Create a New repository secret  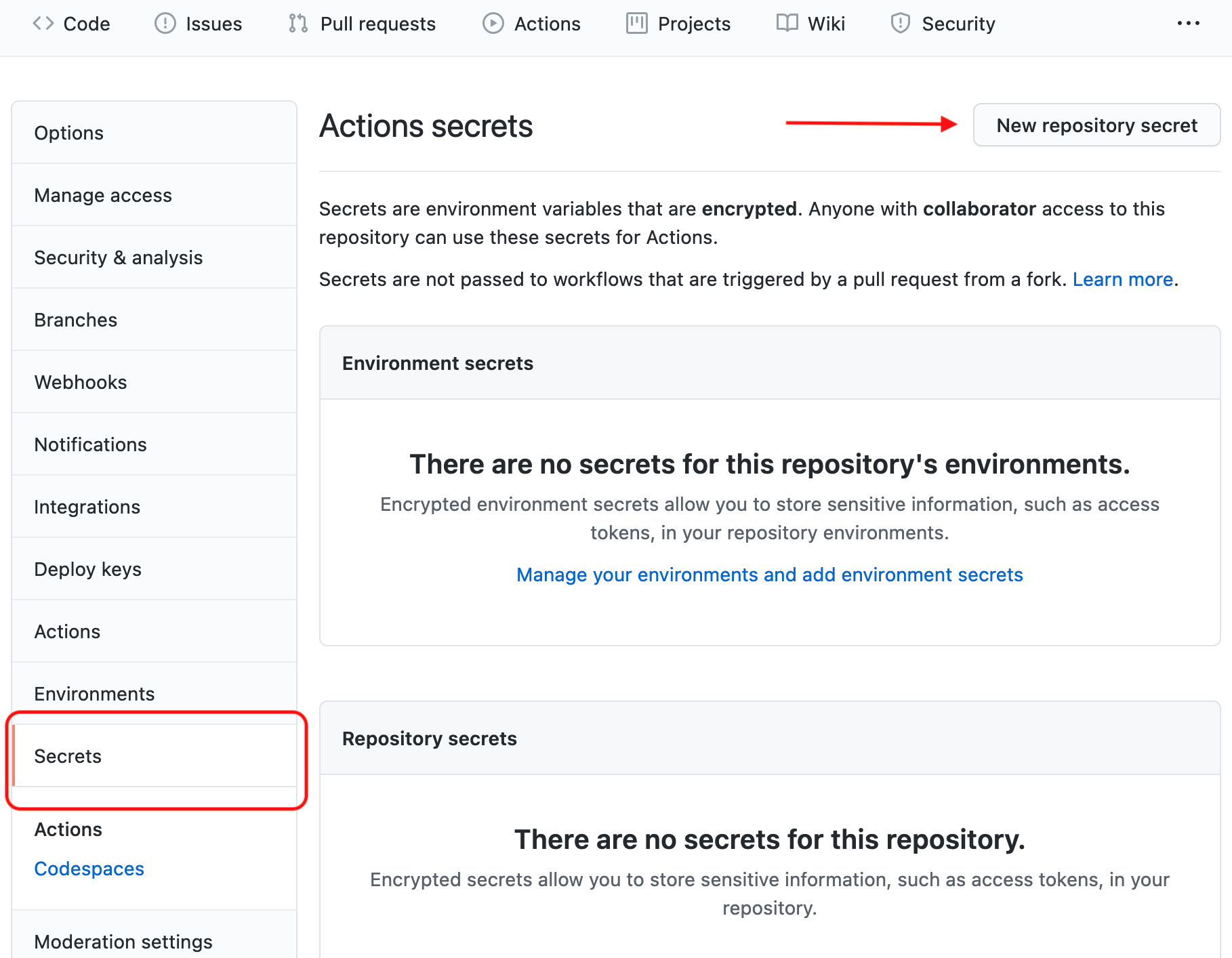[1096, 125]
